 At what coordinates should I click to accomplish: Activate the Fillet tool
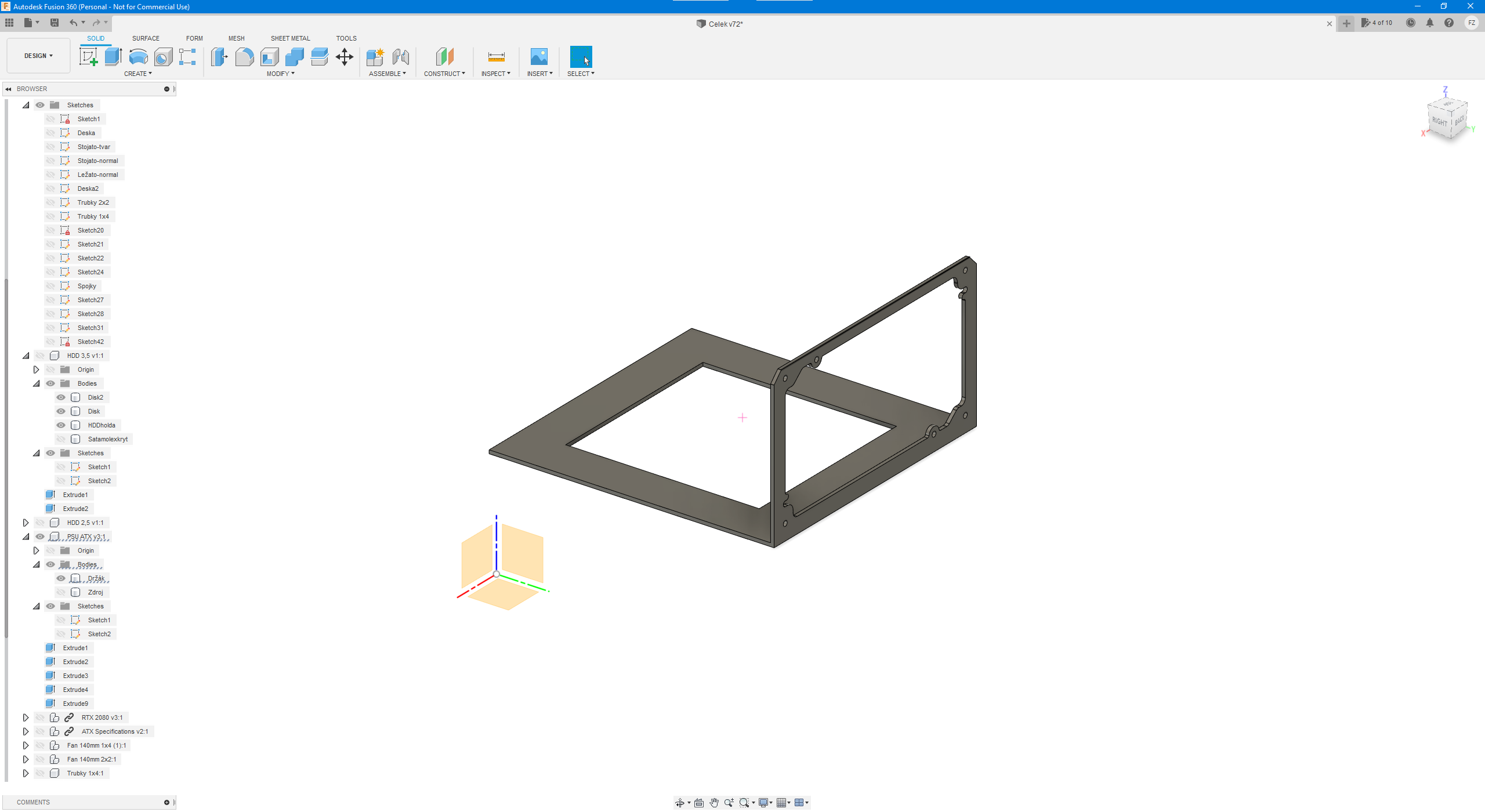[x=244, y=57]
